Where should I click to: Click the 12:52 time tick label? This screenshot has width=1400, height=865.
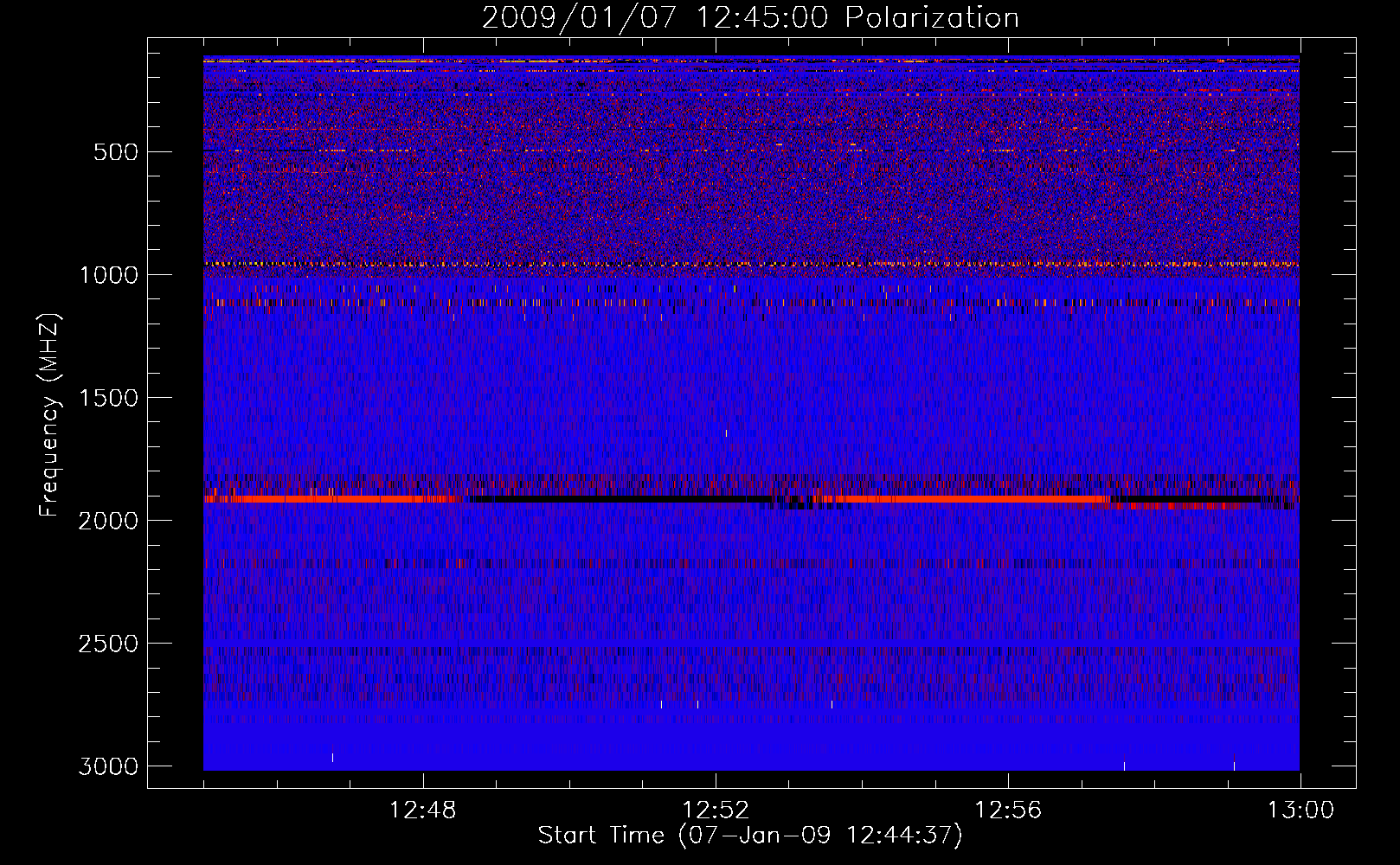[x=716, y=811]
